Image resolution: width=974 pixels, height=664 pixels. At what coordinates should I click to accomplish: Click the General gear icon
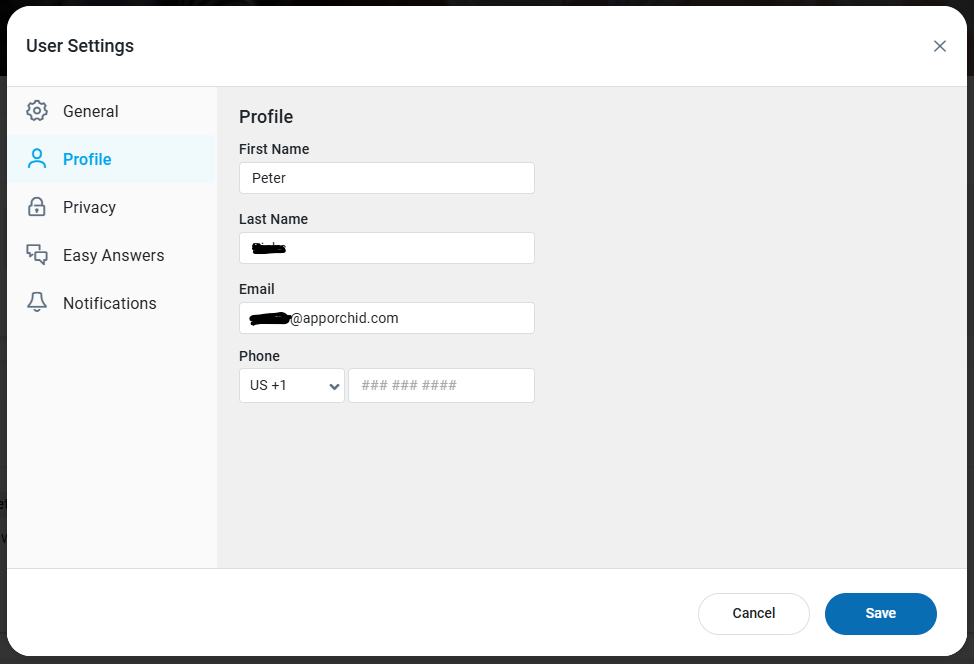point(37,111)
